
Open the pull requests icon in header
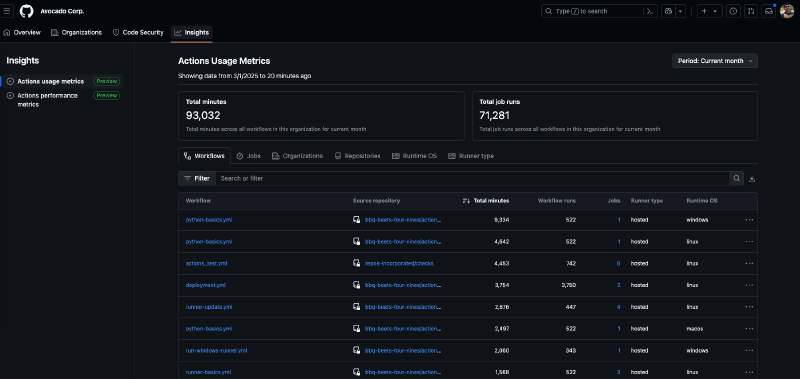click(751, 11)
